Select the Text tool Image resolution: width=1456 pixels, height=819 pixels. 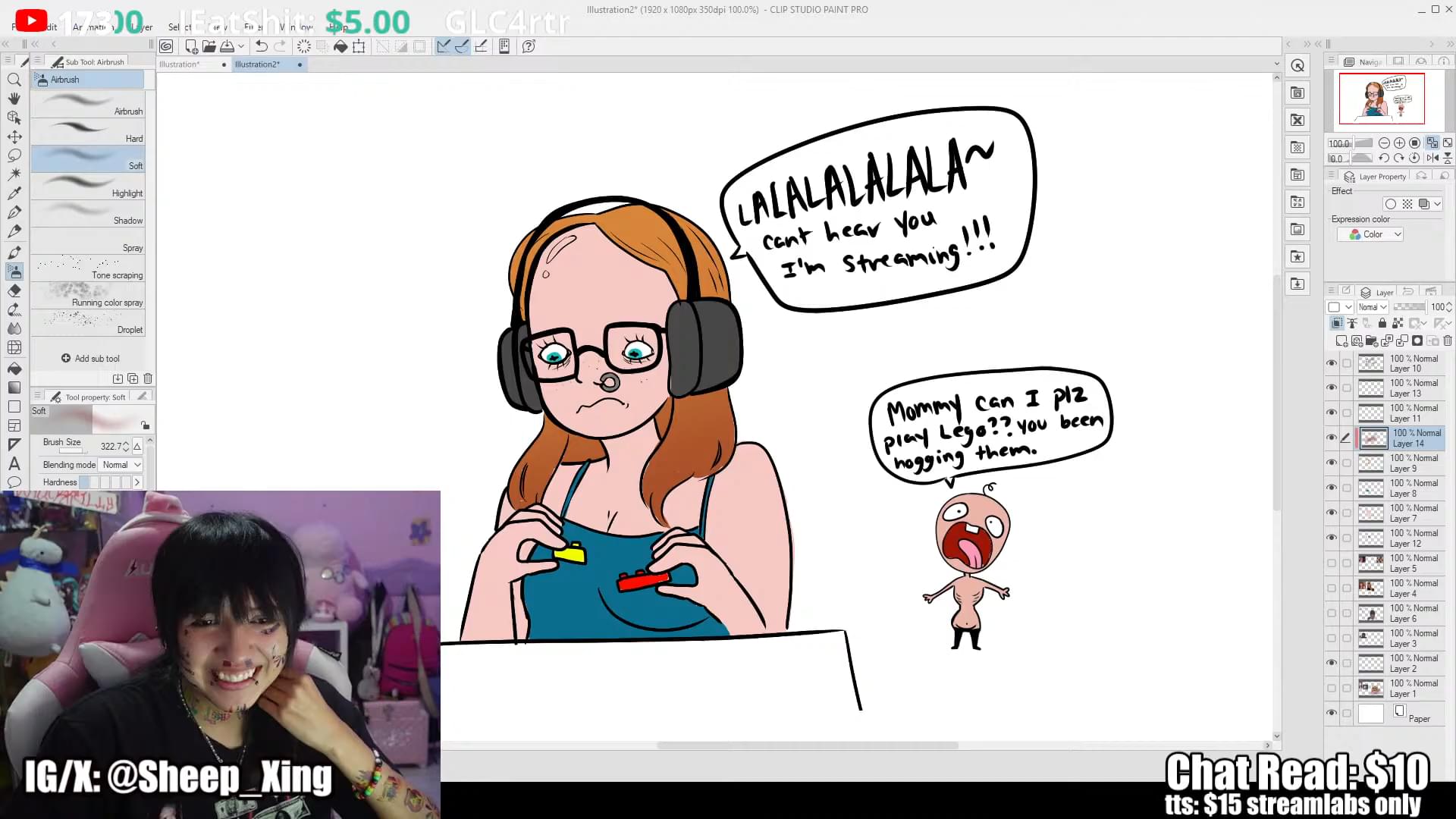coord(14,463)
